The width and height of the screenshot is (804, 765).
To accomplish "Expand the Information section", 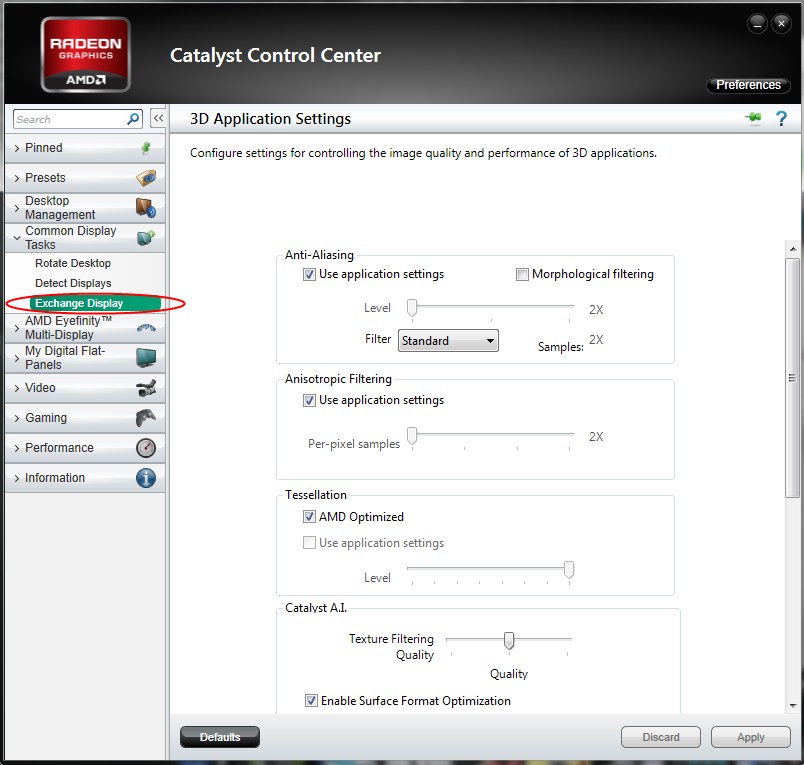I will click(85, 478).
